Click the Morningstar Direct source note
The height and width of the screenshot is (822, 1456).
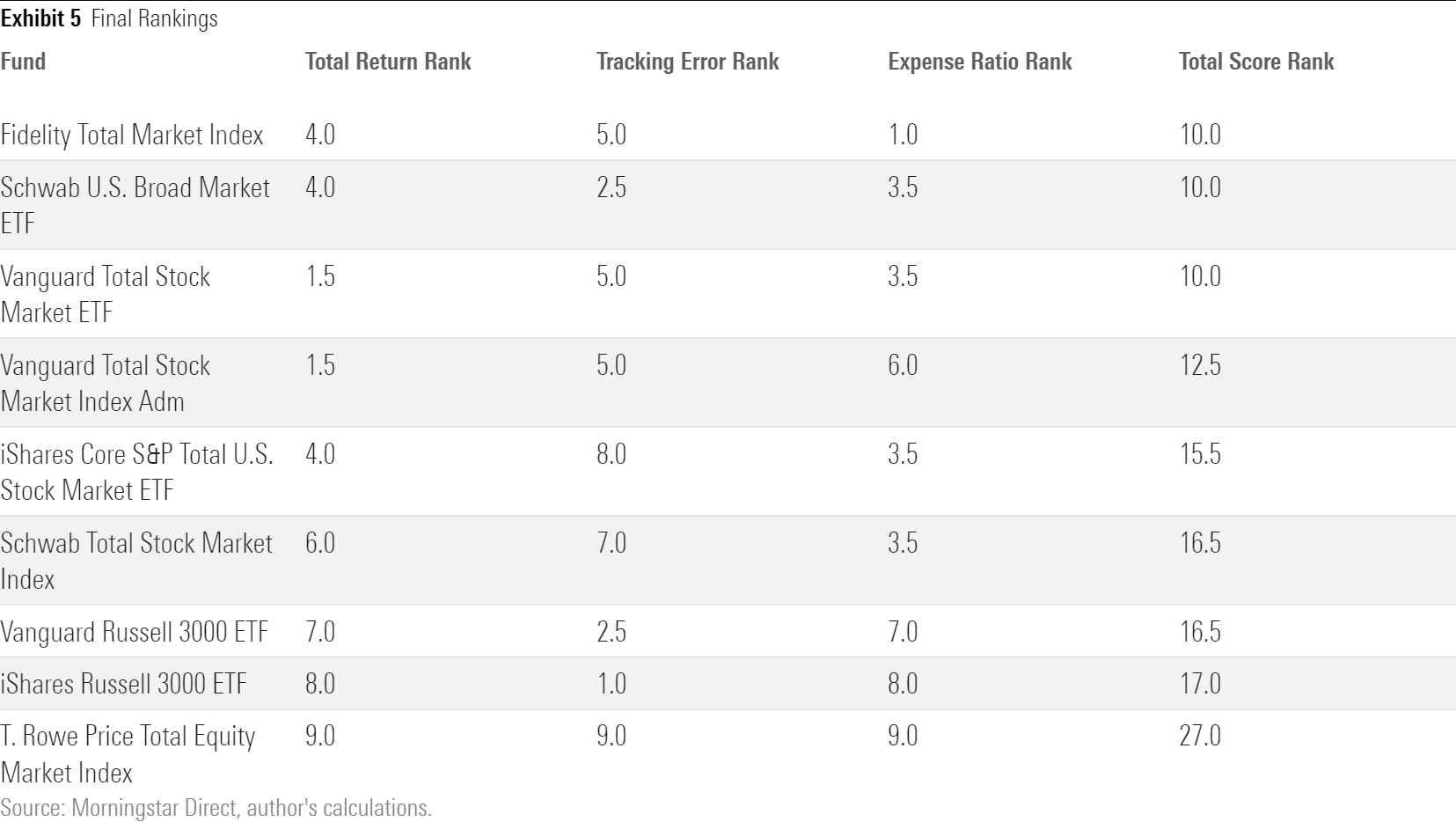click(216, 808)
